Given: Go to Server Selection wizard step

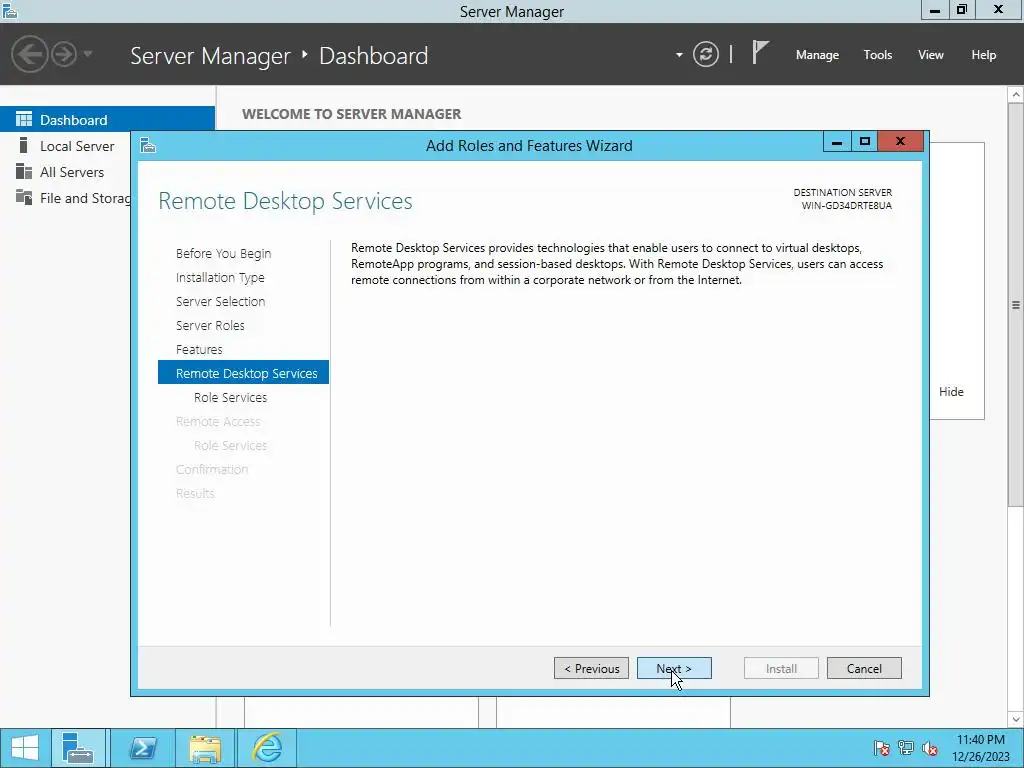Looking at the screenshot, I should click(220, 301).
